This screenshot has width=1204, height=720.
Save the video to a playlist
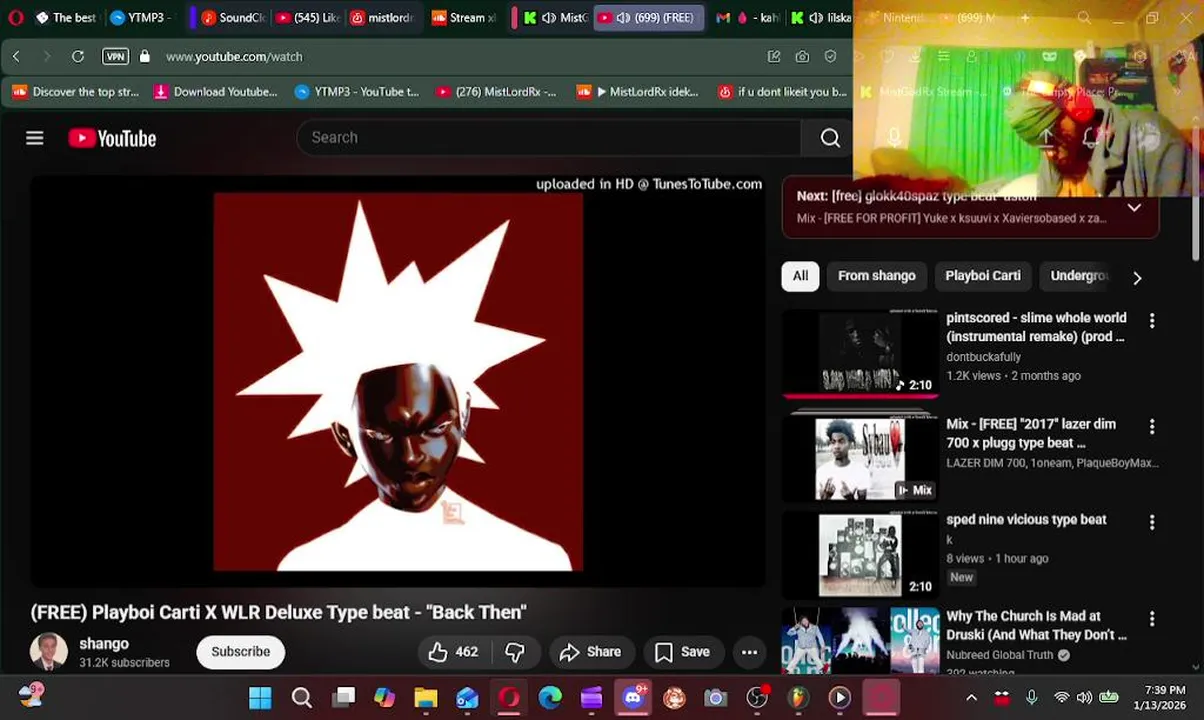682,652
